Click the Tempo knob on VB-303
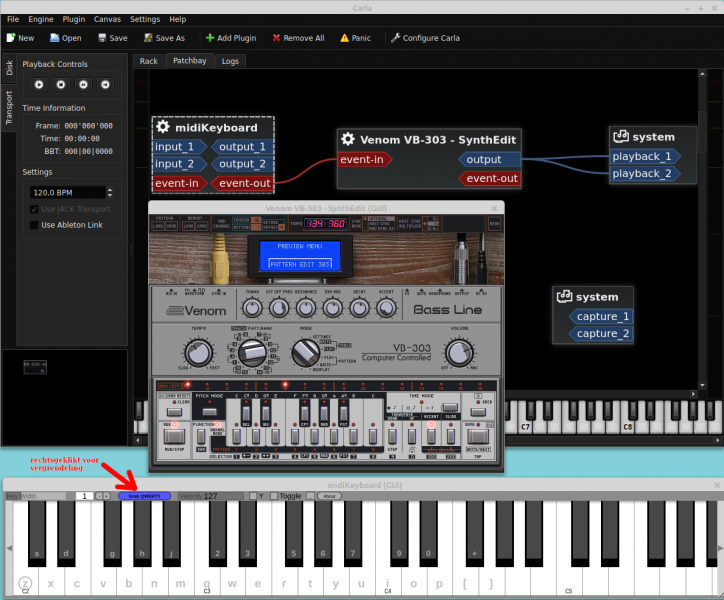This screenshot has height=600, width=724. 199,353
